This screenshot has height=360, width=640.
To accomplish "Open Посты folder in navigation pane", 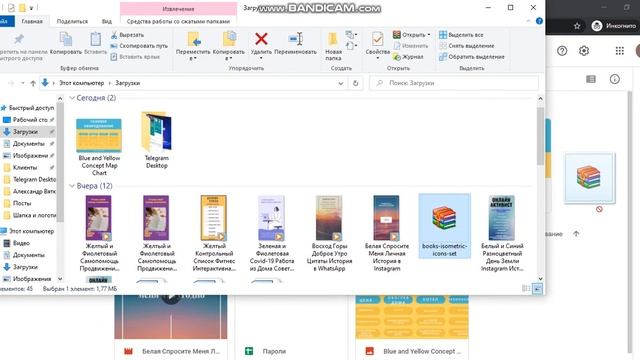I will [x=22, y=203].
